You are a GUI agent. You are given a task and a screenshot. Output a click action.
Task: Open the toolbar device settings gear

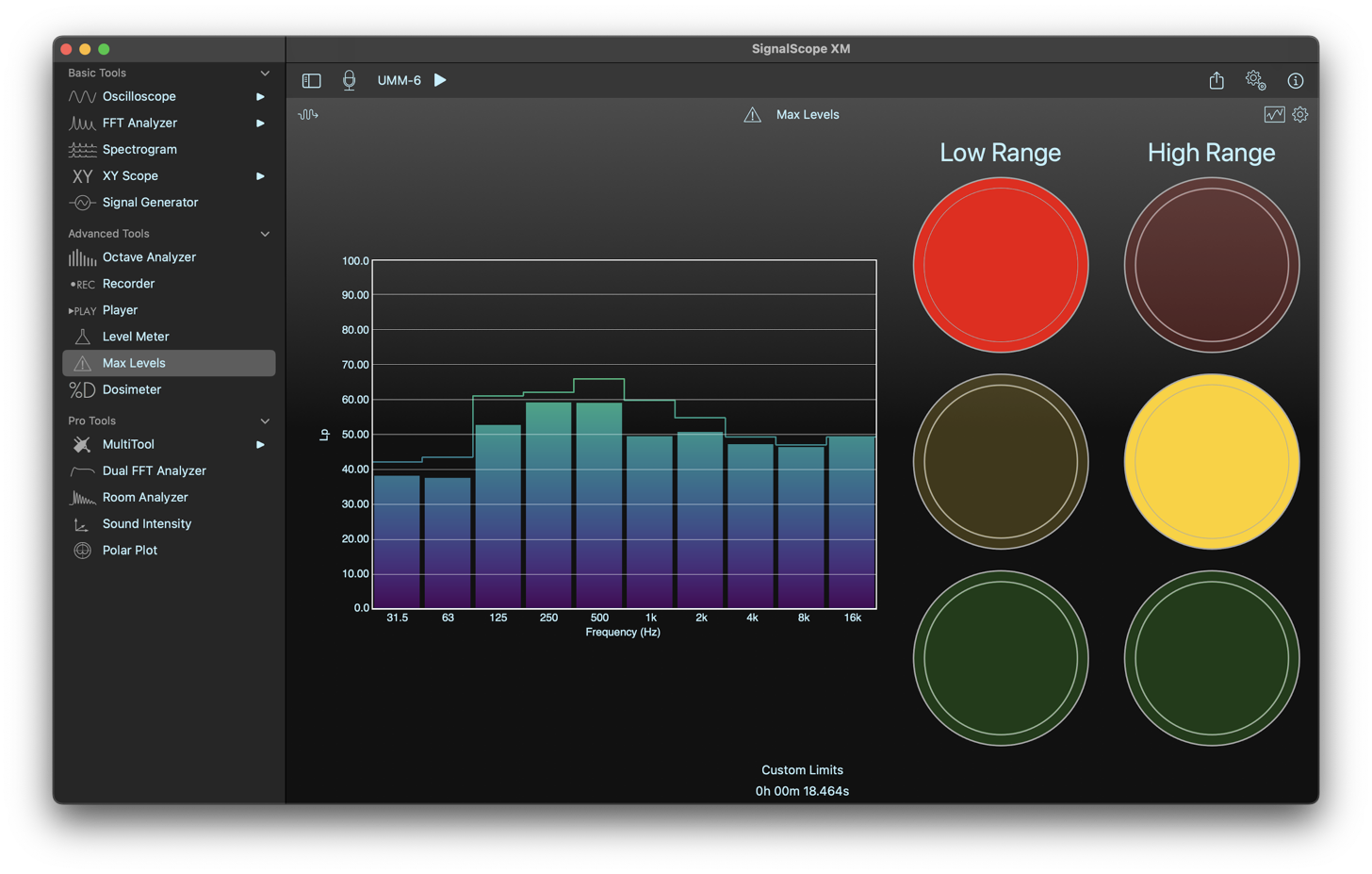1255,80
